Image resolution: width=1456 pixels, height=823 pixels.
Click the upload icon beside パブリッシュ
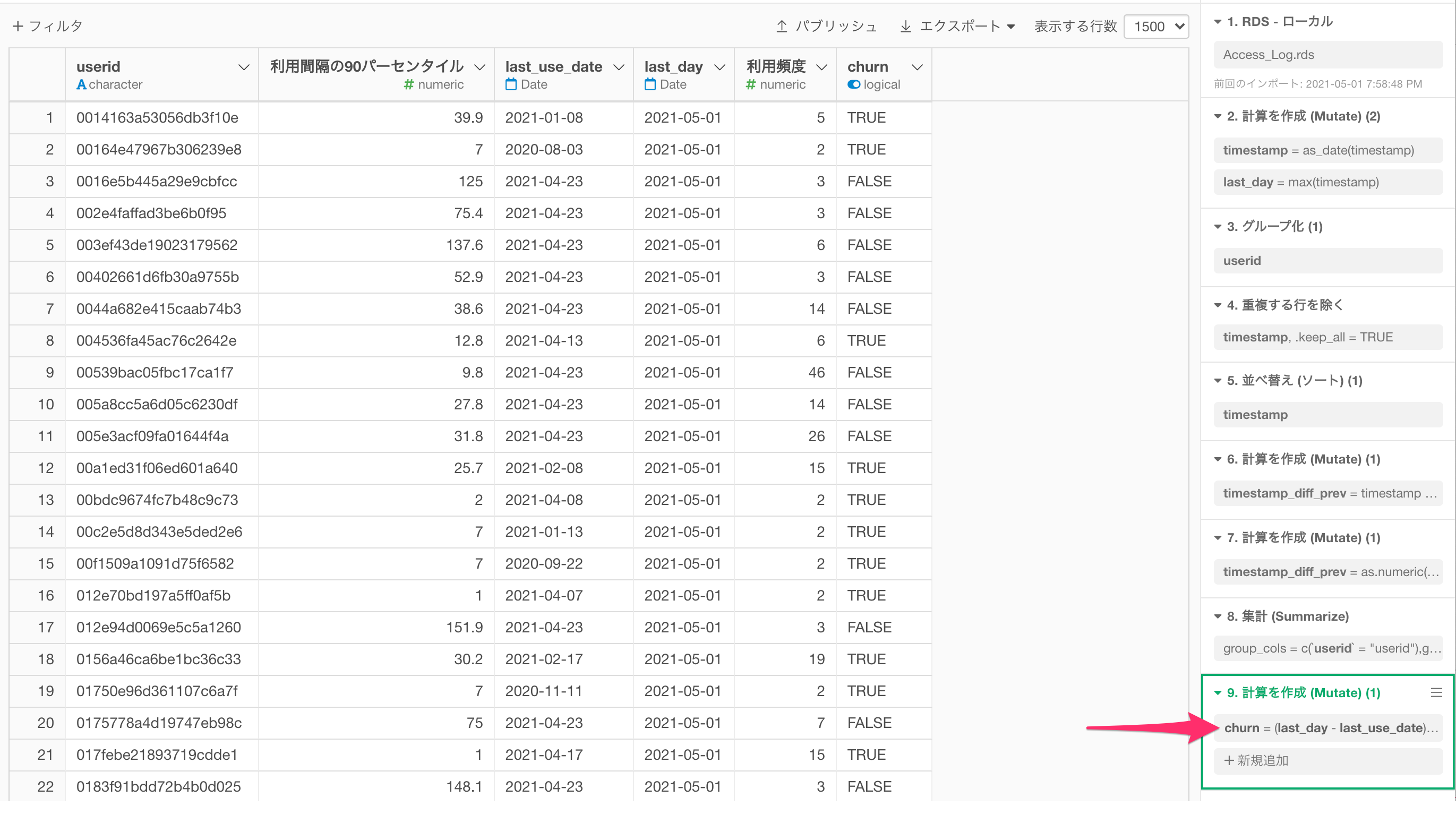point(782,26)
